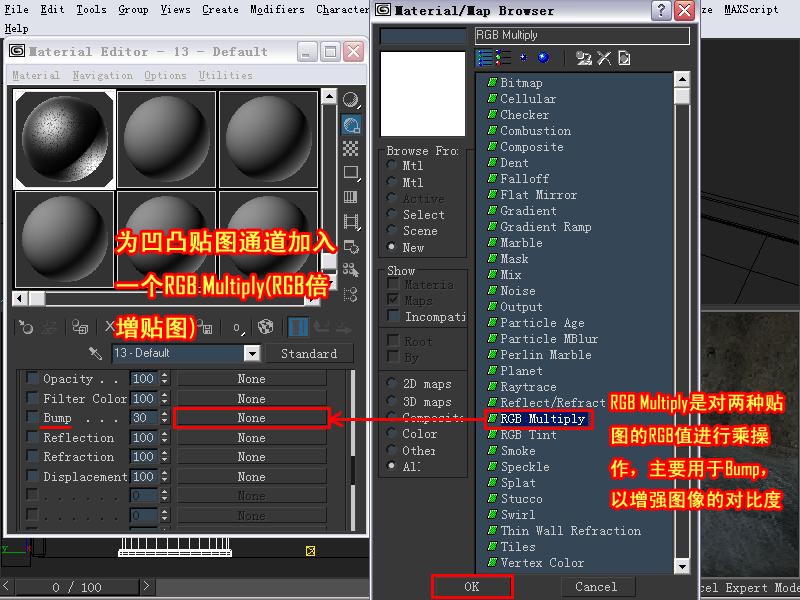Viewport: 800px width, 600px height.
Task: Click Video Color Check icon
Action: (351, 197)
